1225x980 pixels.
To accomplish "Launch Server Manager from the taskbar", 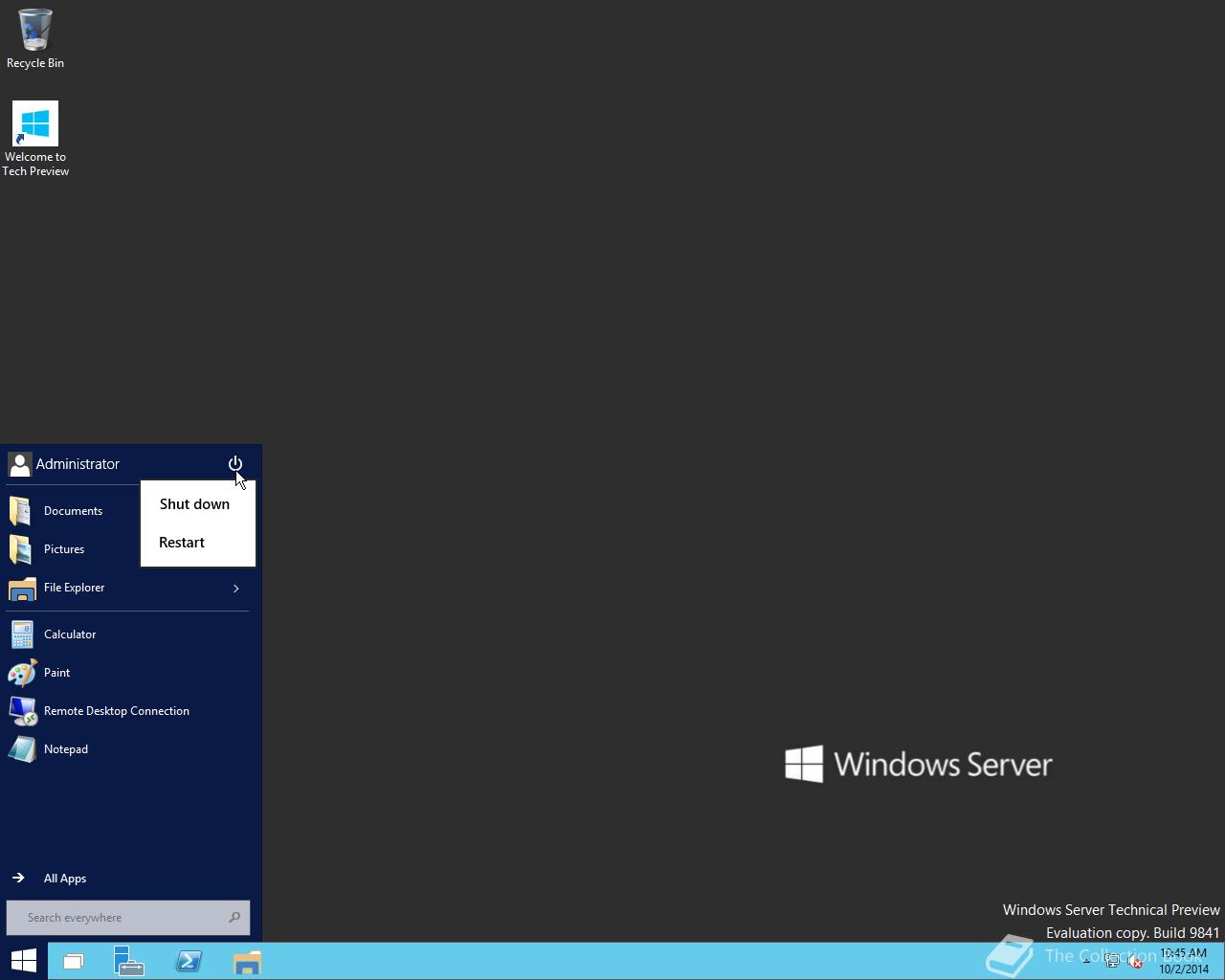I will coord(129,962).
